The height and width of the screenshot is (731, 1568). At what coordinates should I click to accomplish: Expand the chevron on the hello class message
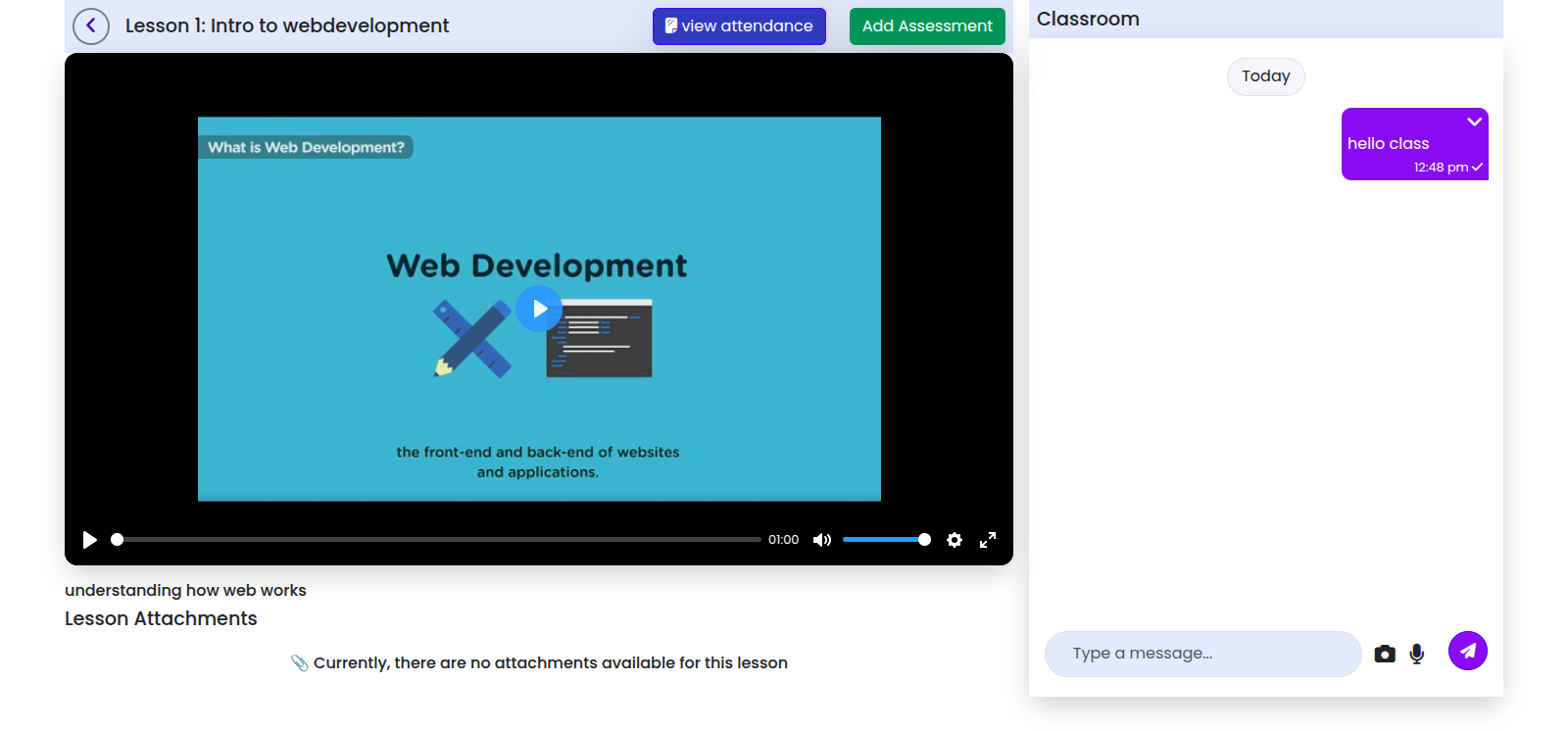click(1474, 122)
